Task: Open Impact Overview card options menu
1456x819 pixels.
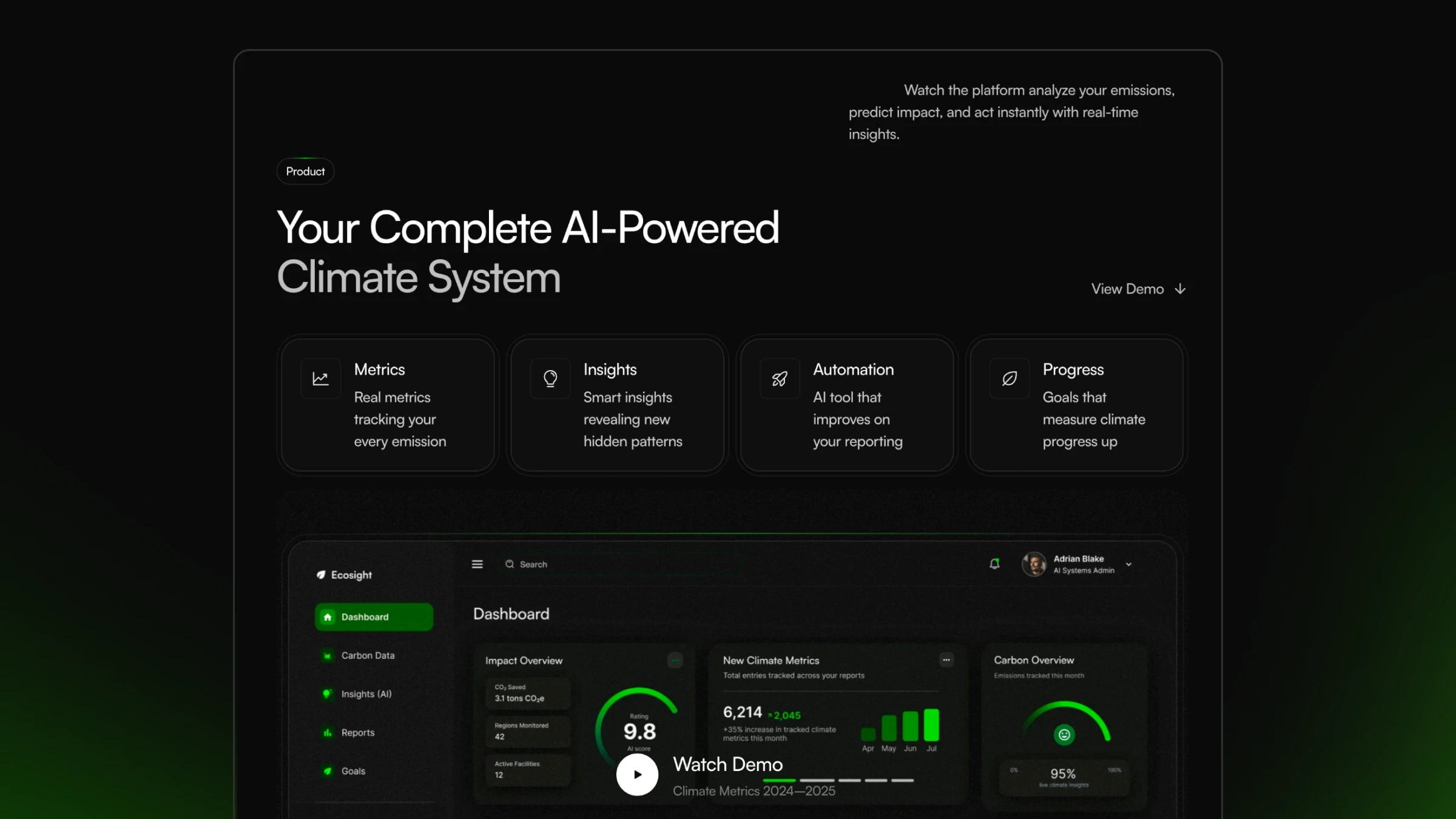Action: [675, 660]
